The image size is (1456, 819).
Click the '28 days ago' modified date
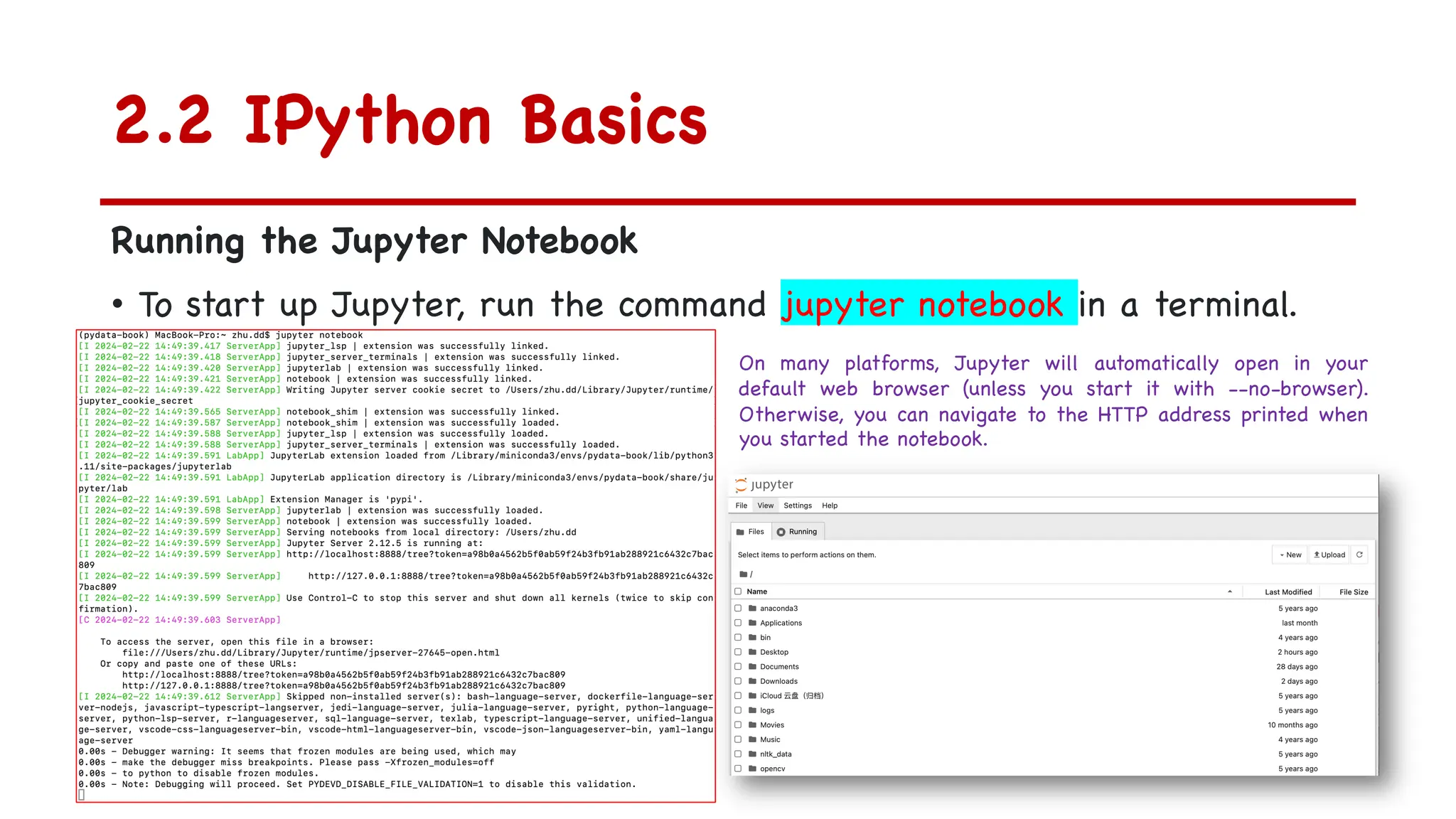pyautogui.click(x=1297, y=666)
